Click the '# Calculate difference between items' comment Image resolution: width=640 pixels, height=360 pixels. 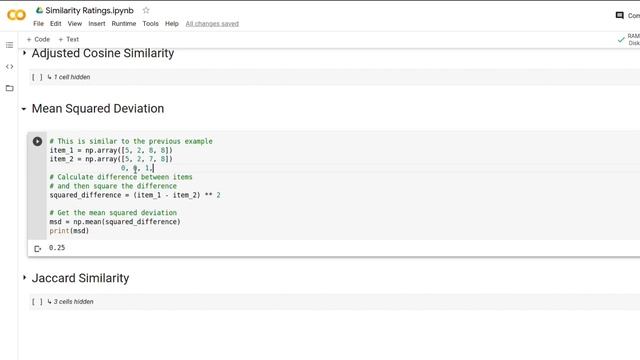pos(121,177)
